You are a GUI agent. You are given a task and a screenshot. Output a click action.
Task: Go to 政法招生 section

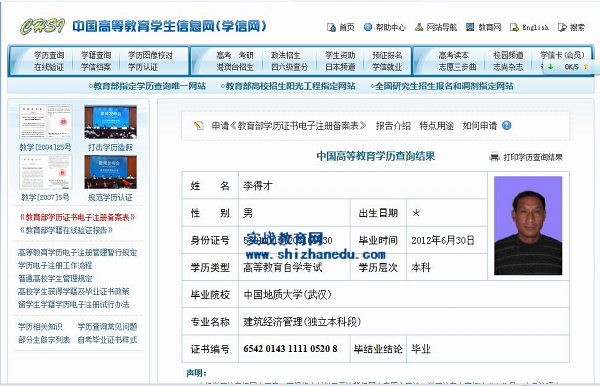285,55
